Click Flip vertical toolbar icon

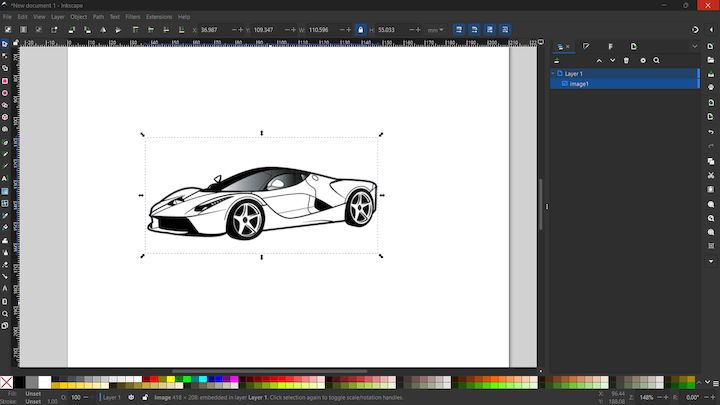(118, 29)
